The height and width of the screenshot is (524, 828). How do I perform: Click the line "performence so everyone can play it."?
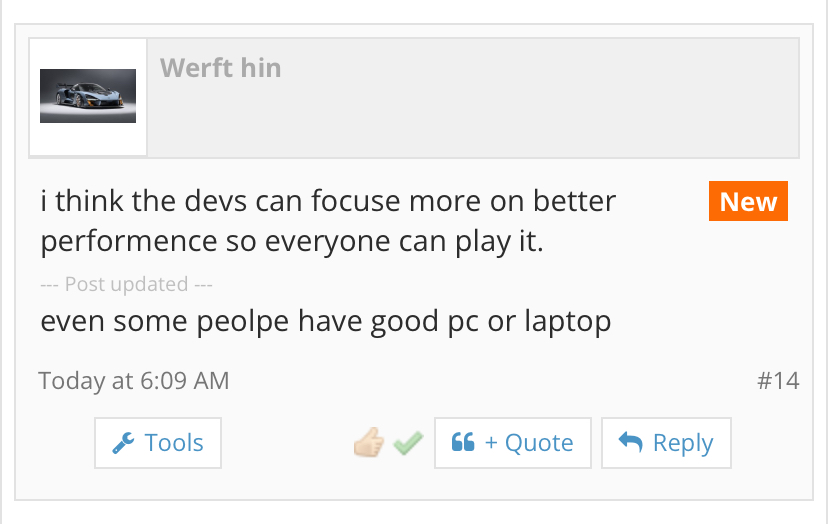pyautogui.click(x=291, y=241)
